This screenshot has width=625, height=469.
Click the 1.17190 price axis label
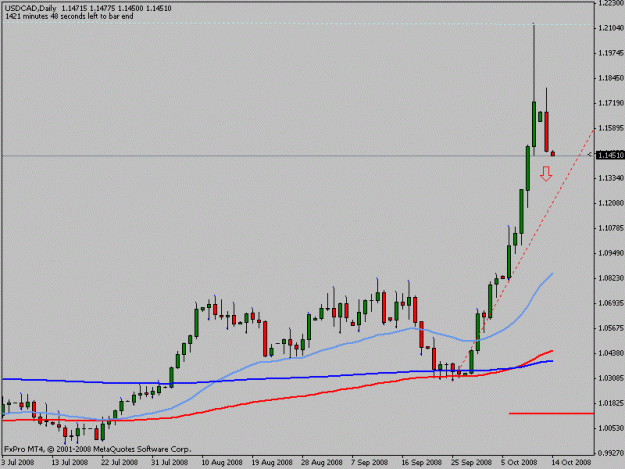611,103
